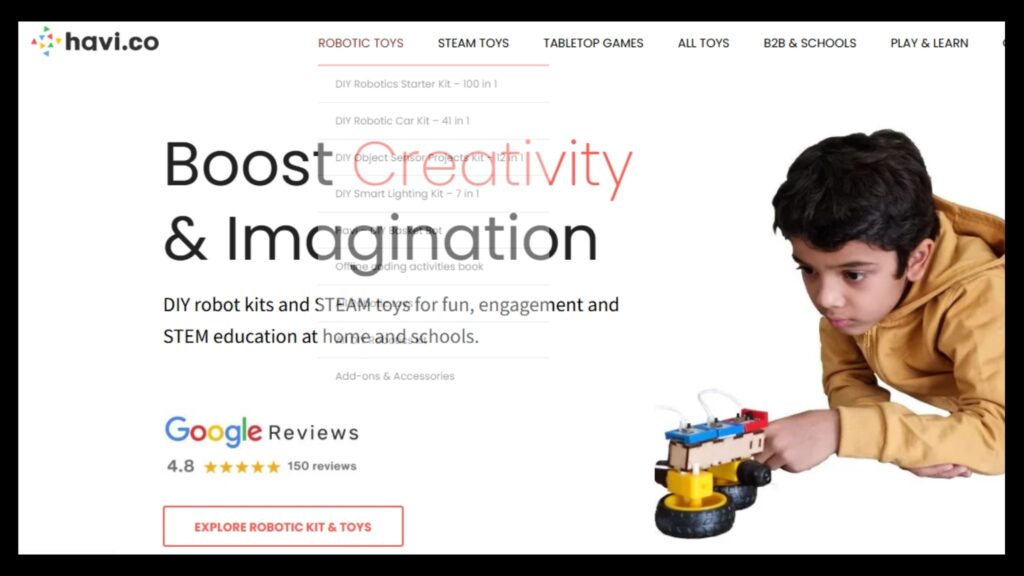
Task: Select DIY Robotics Starter Kit – 100 in 1
Action: point(416,84)
